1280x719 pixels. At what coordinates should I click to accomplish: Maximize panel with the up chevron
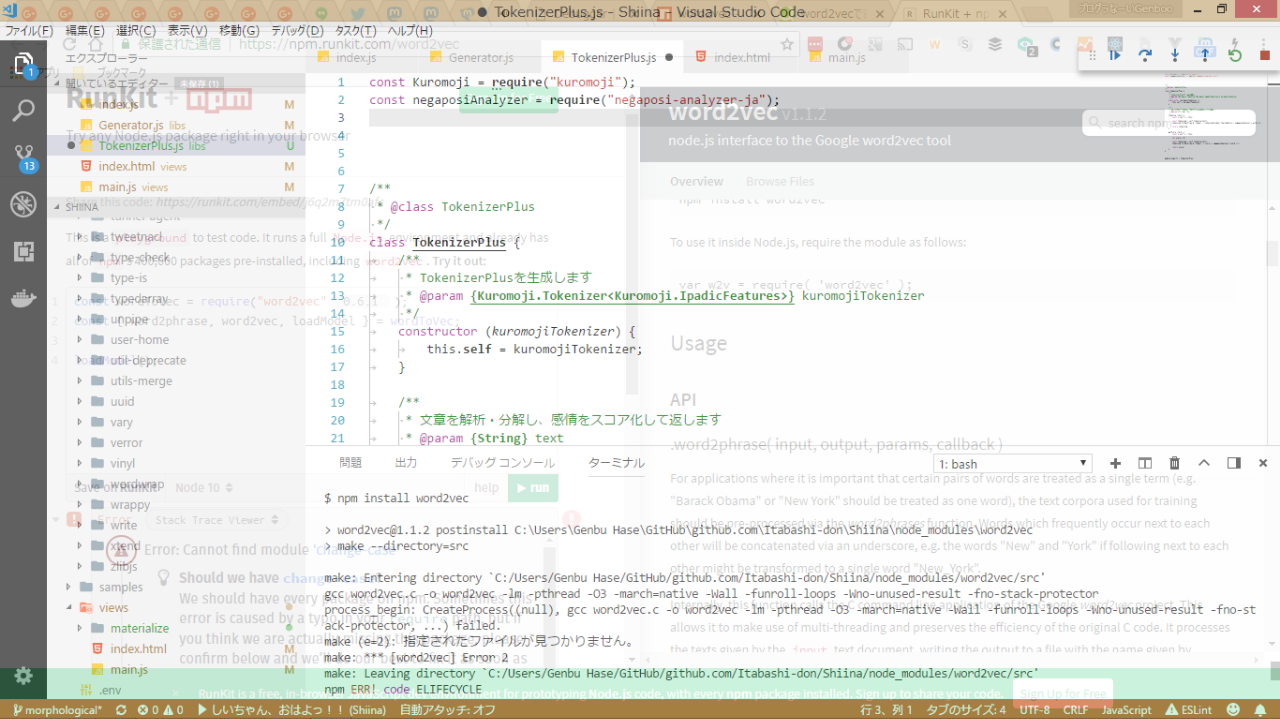pyautogui.click(x=1204, y=463)
